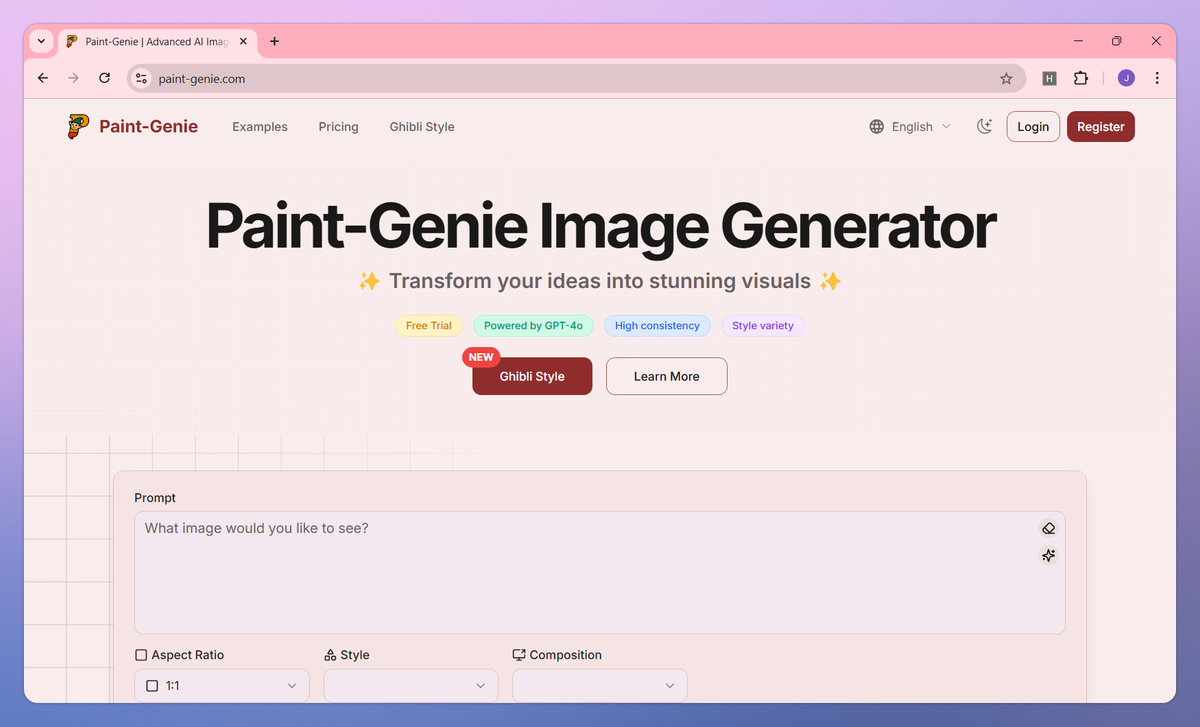Expand the Composition dropdown

tap(600, 686)
